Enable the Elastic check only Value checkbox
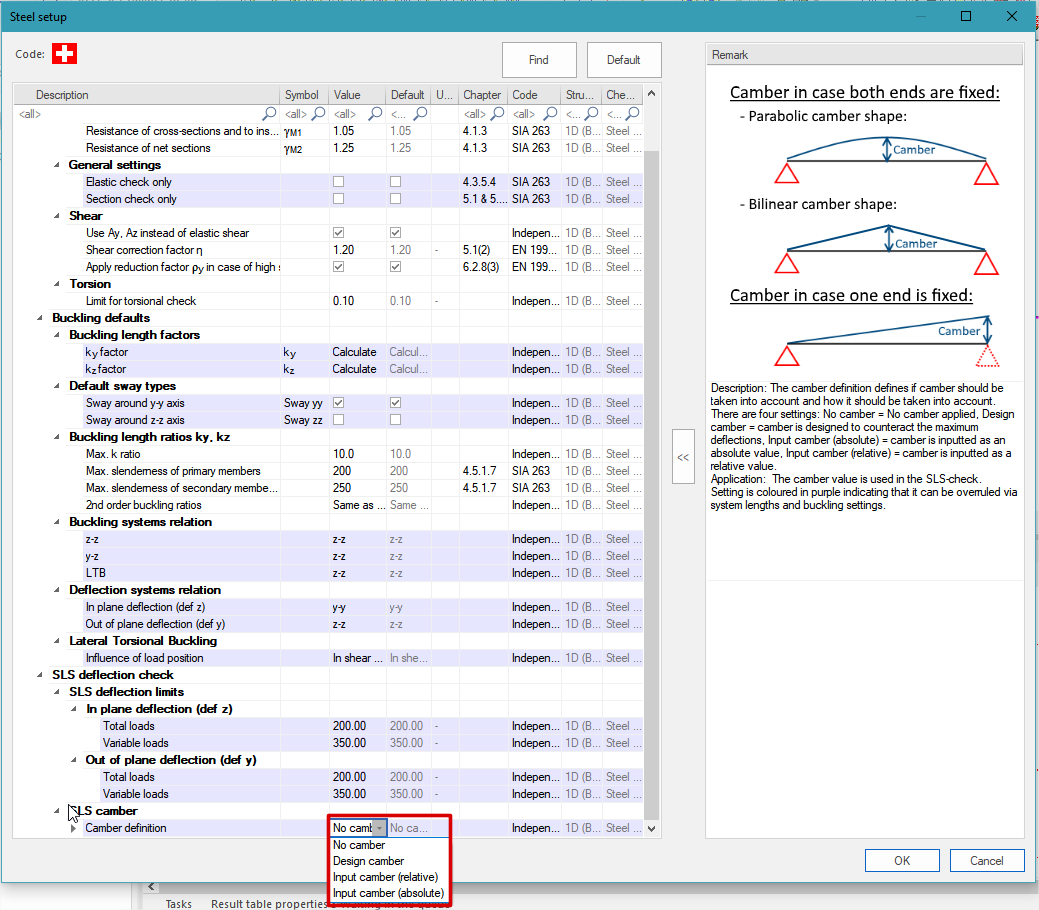Viewport: 1039px width, 910px height. (x=339, y=182)
